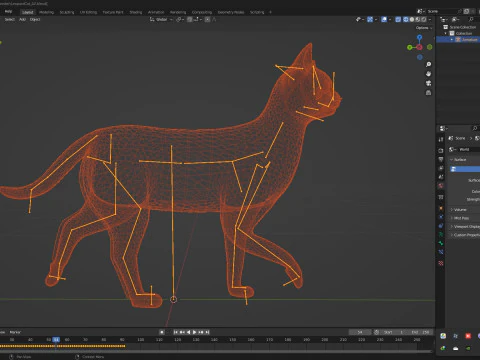Image resolution: width=480 pixels, height=360 pixels.
Task: Toggle snapping magnet in header
Action: tap(190, 20)
